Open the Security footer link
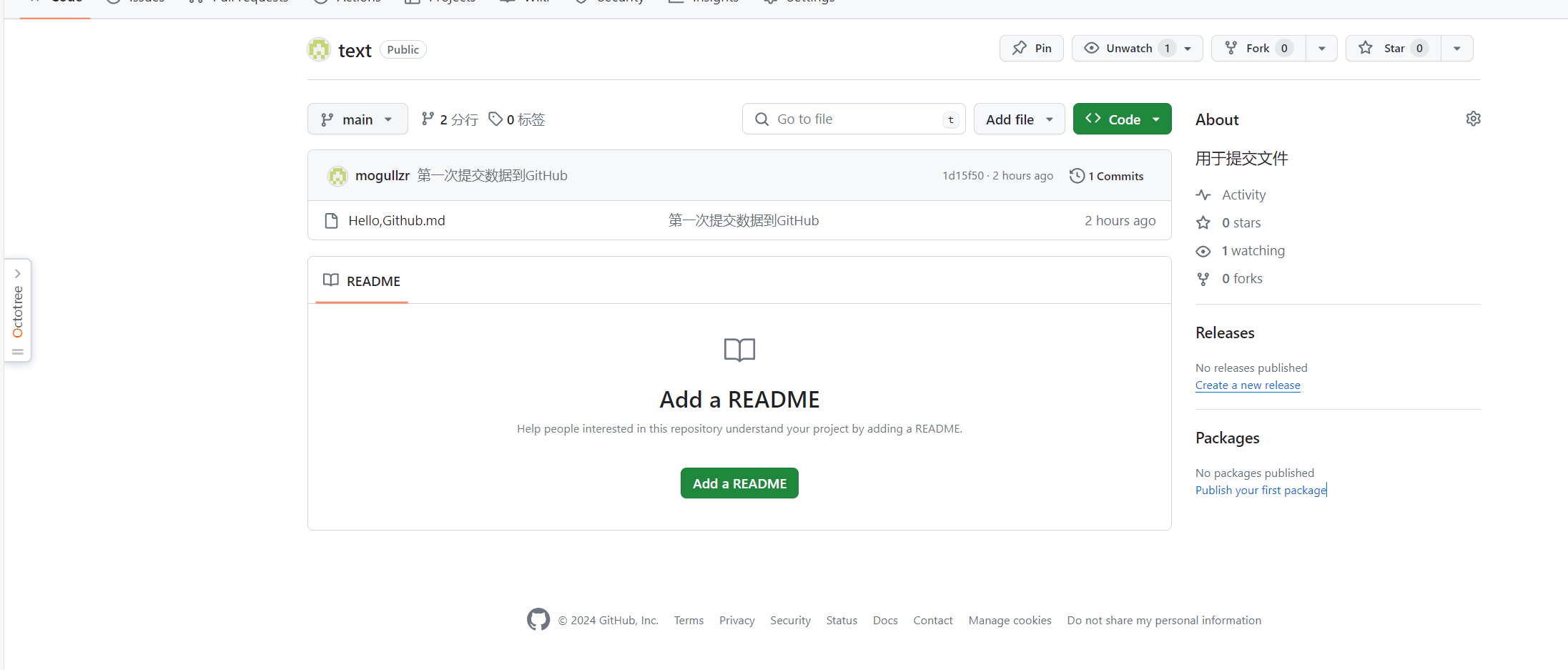Viewport: 1568px width, 670px height. click(x=790, y=621)
